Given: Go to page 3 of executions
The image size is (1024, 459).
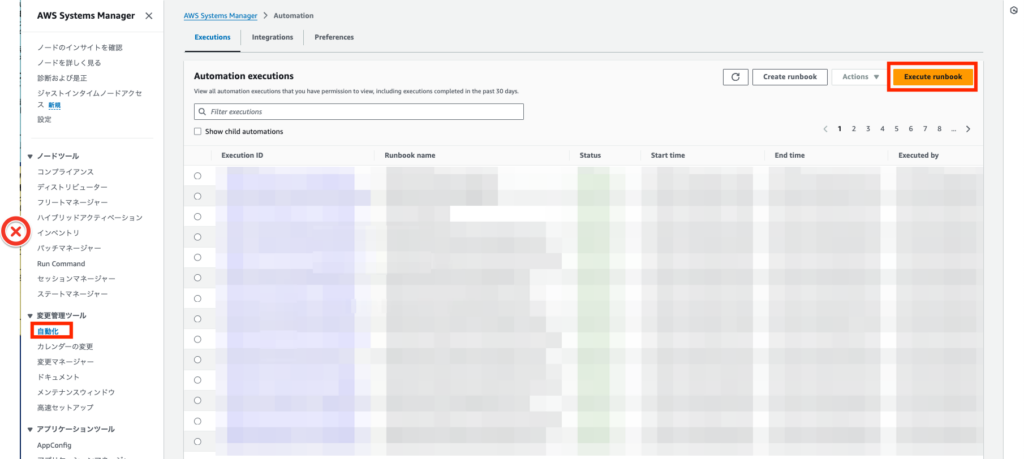Looking at the screenshot, I should (868, 129).
